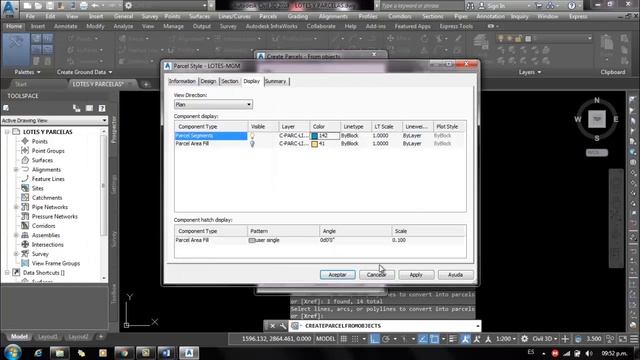
Task: Toggle snap mode in the status bar
Action: click(x=355, y=339)
